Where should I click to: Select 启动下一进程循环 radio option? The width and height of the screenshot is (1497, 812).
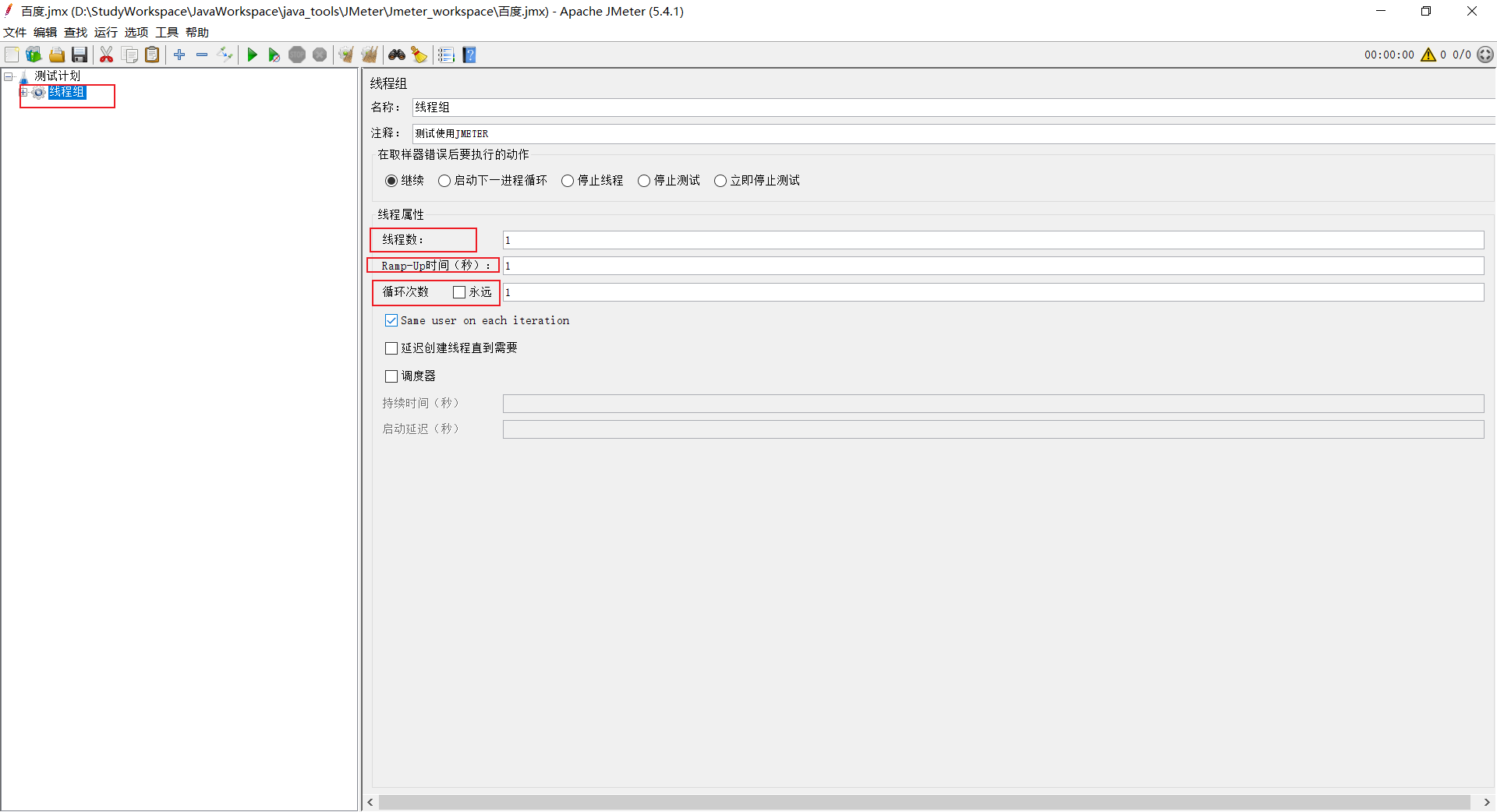[444, 181]
